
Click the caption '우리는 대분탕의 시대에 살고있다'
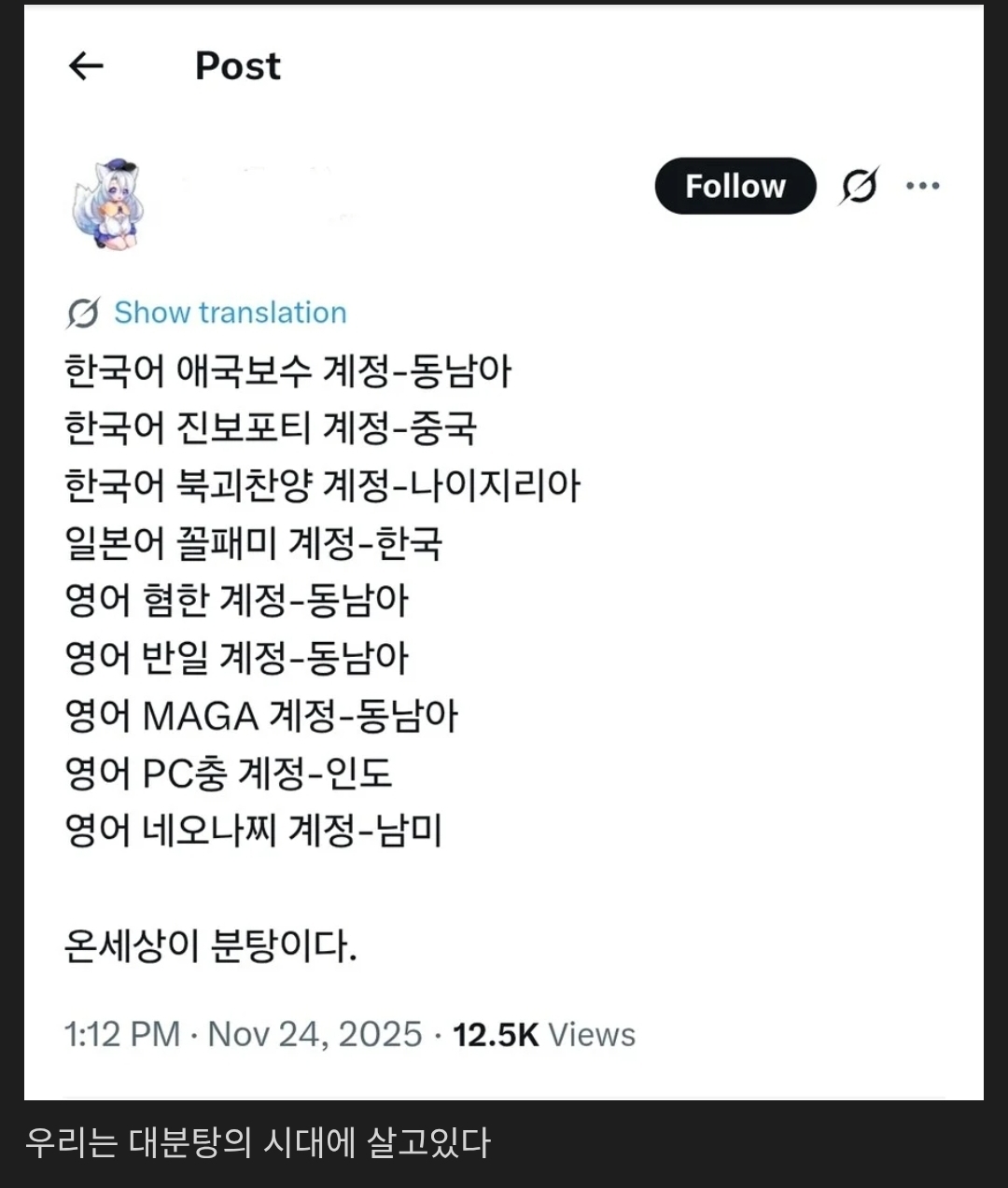(x=257, y=1143)
